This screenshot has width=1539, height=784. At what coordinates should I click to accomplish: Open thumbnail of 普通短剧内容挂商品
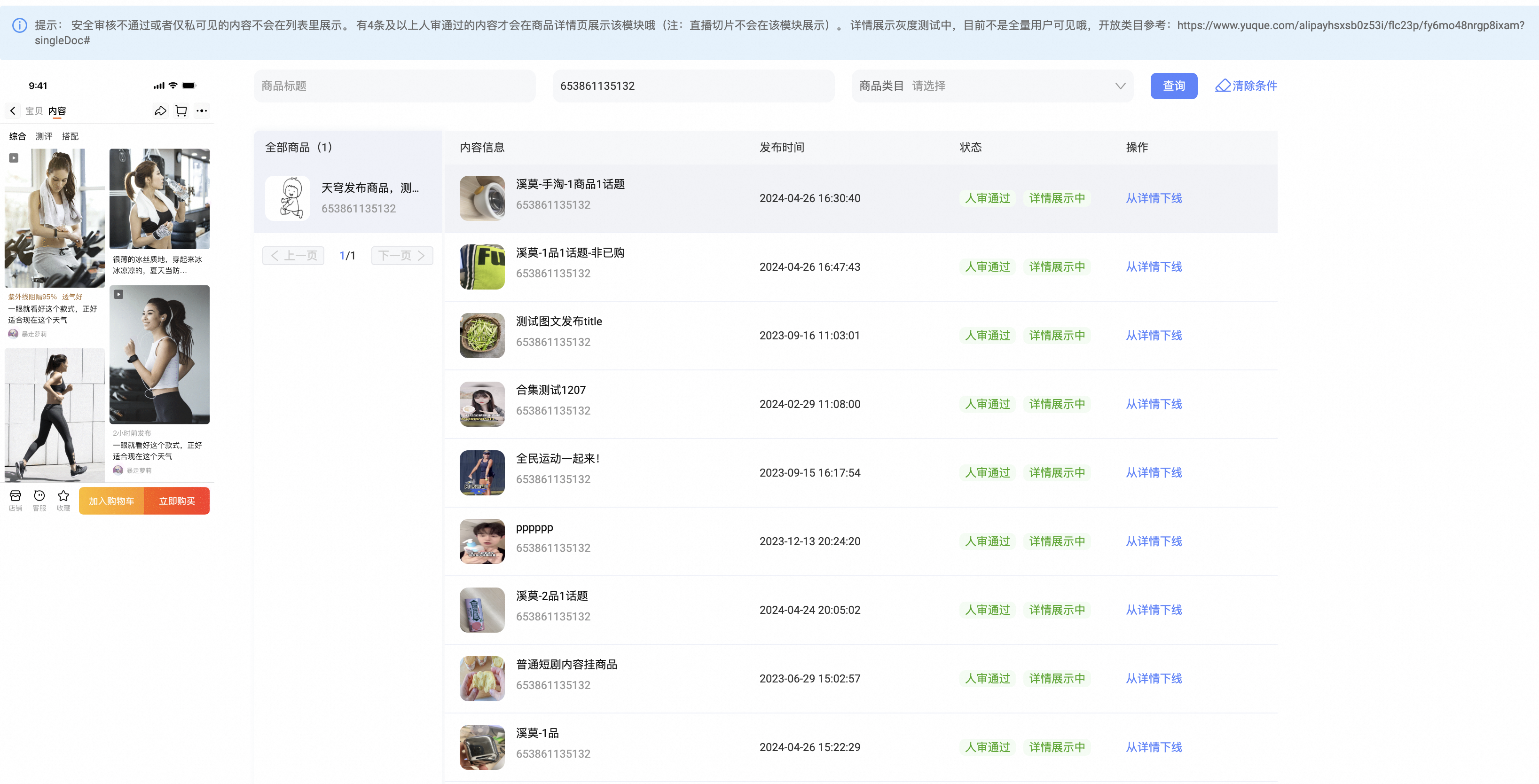pyautogui.click(x=482, y=679)
